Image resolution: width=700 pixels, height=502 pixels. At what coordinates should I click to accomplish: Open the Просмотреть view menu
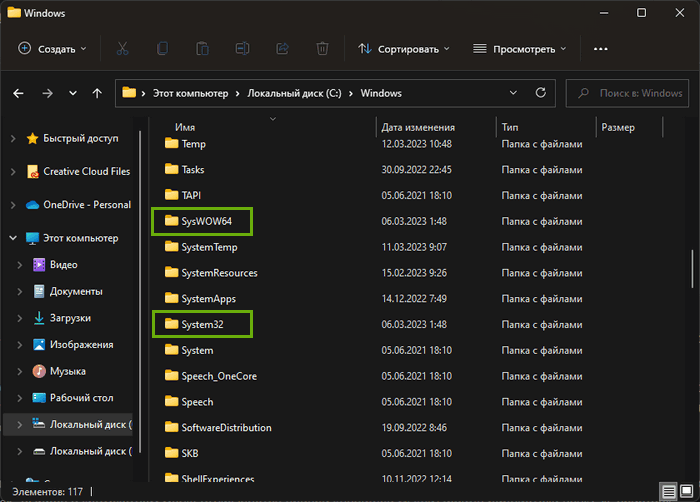pos(520,48)
